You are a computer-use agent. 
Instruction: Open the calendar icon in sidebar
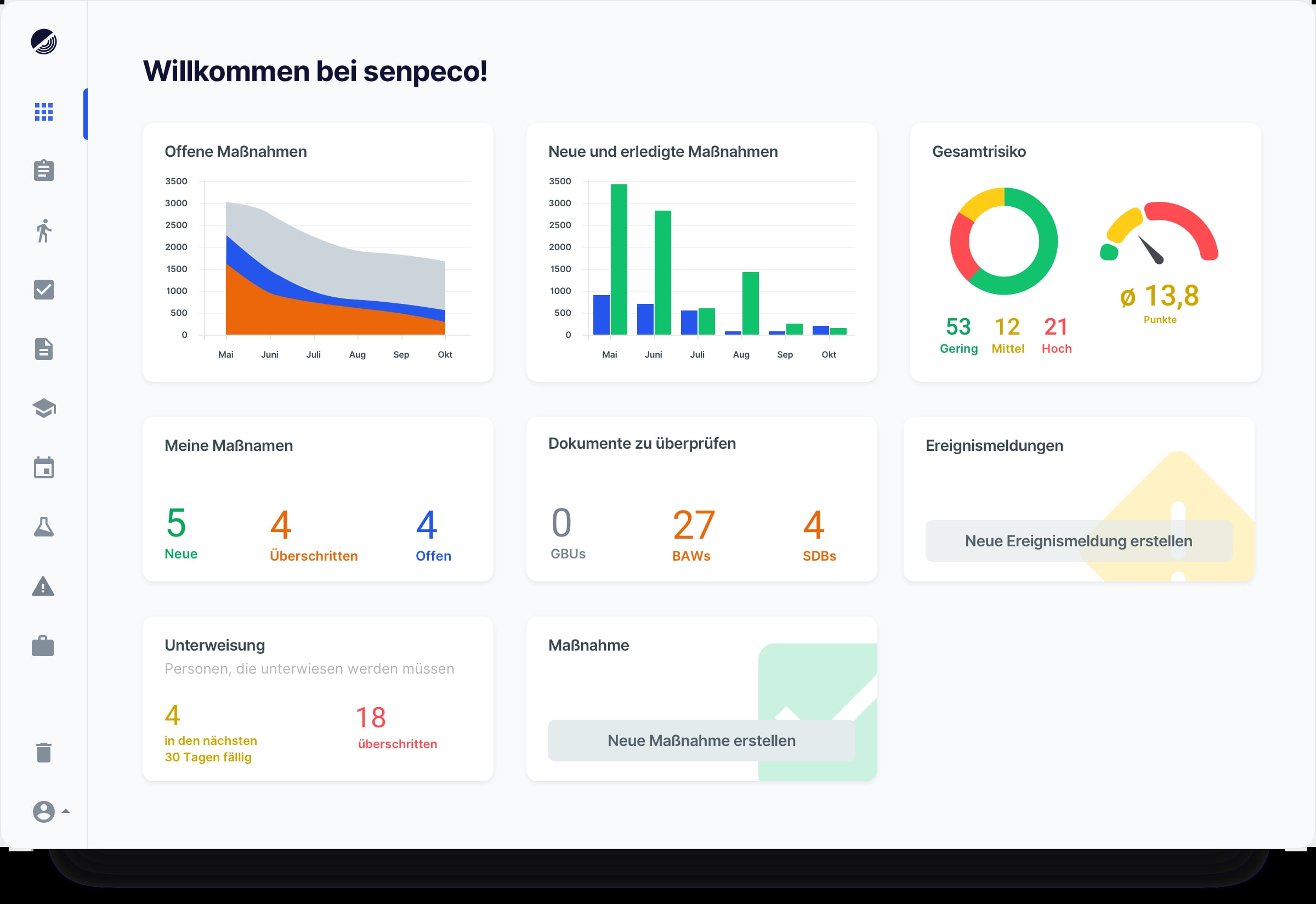44,467
